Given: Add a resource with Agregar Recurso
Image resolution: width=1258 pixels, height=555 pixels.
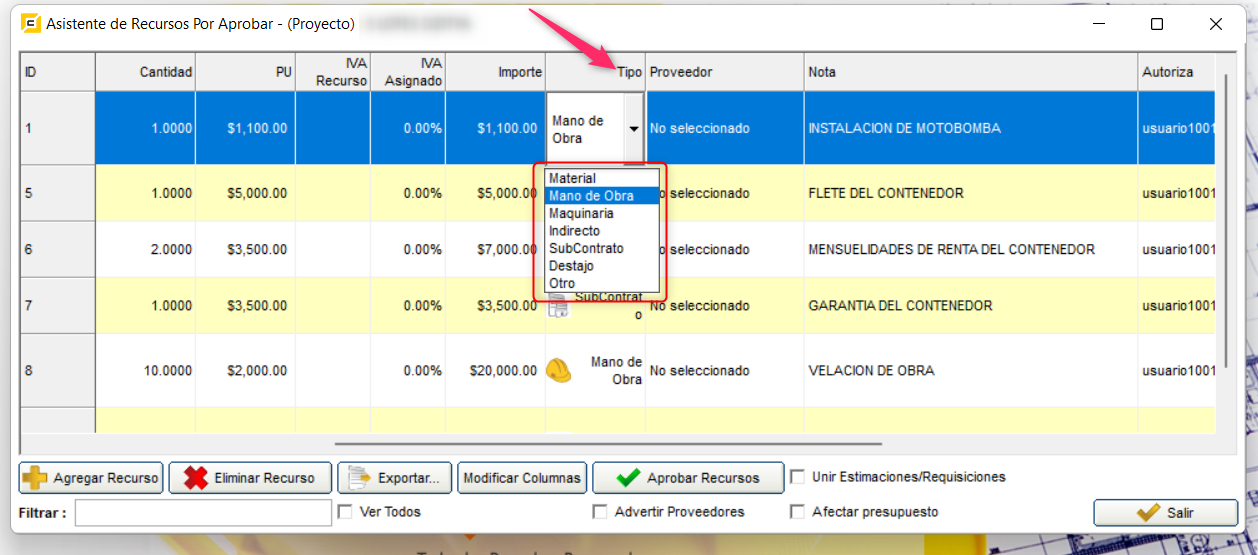Looking at the screenshot, I should coord(90,478).
